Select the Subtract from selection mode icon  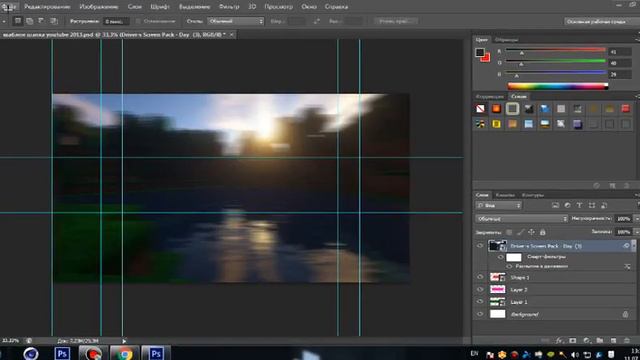coord(41,21)
